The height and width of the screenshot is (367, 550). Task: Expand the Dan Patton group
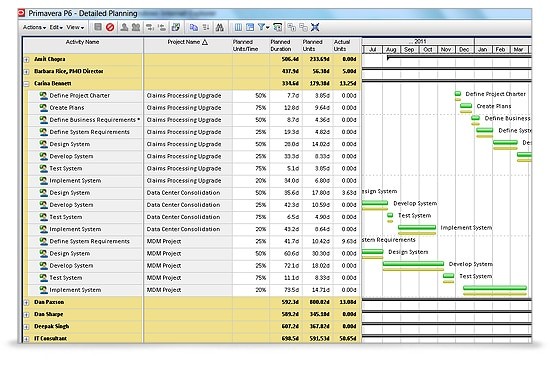click(26, 302)
